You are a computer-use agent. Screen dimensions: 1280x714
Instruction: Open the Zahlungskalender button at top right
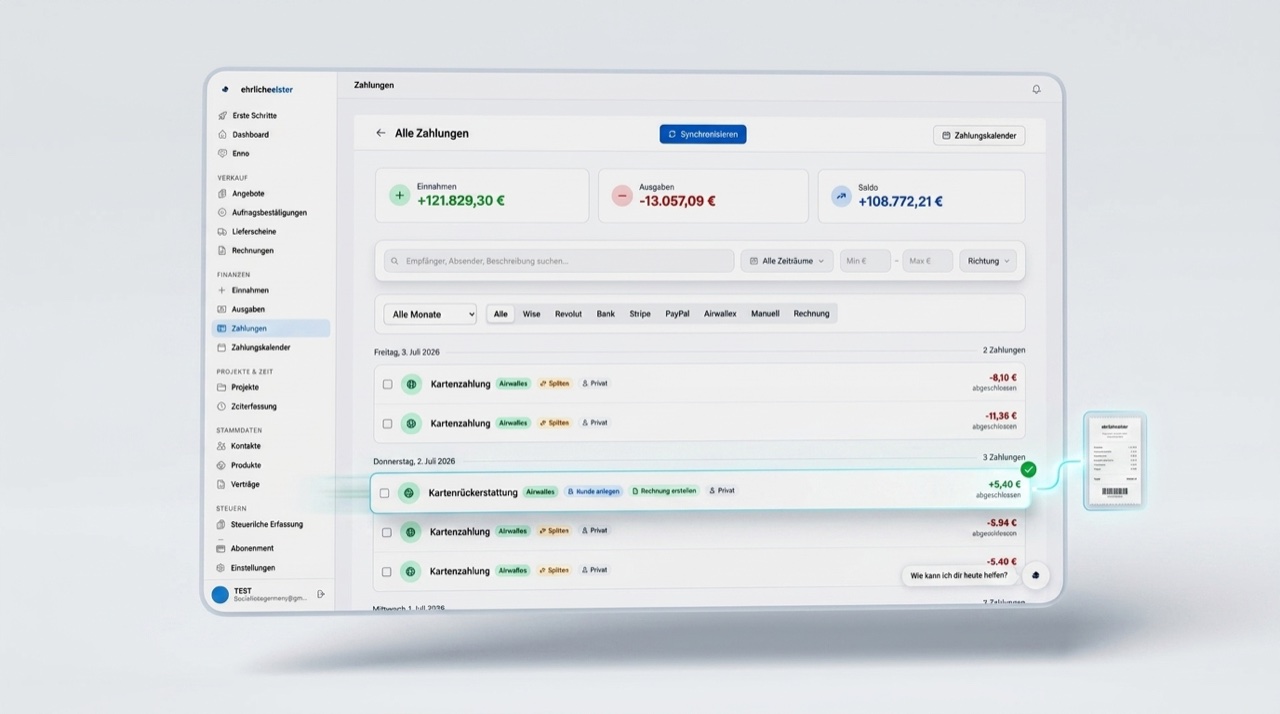(979, 135)
